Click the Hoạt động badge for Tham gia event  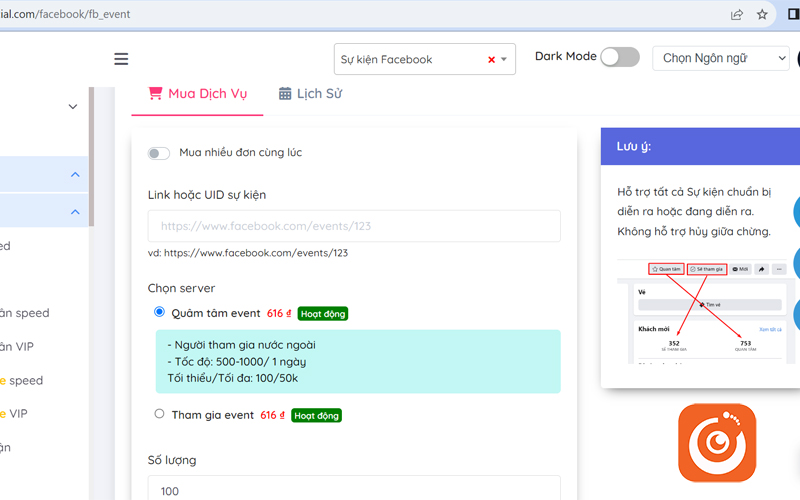tap(316, 416)
